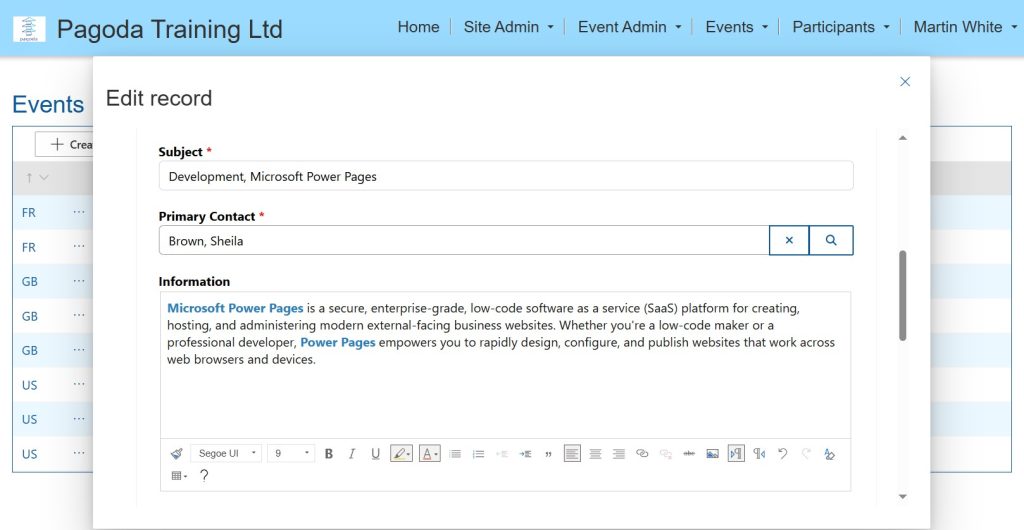Open the Segoe UI font dropdown
Screen dimensions: 1024x530
[226, 454]
